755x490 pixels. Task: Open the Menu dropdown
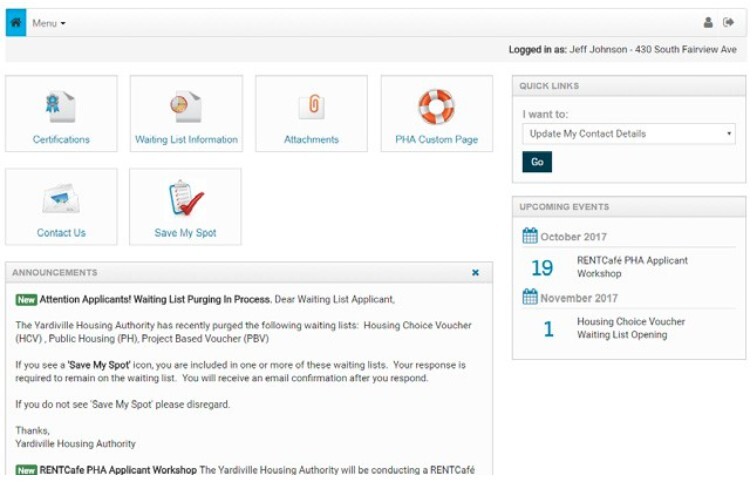(48, 23)
